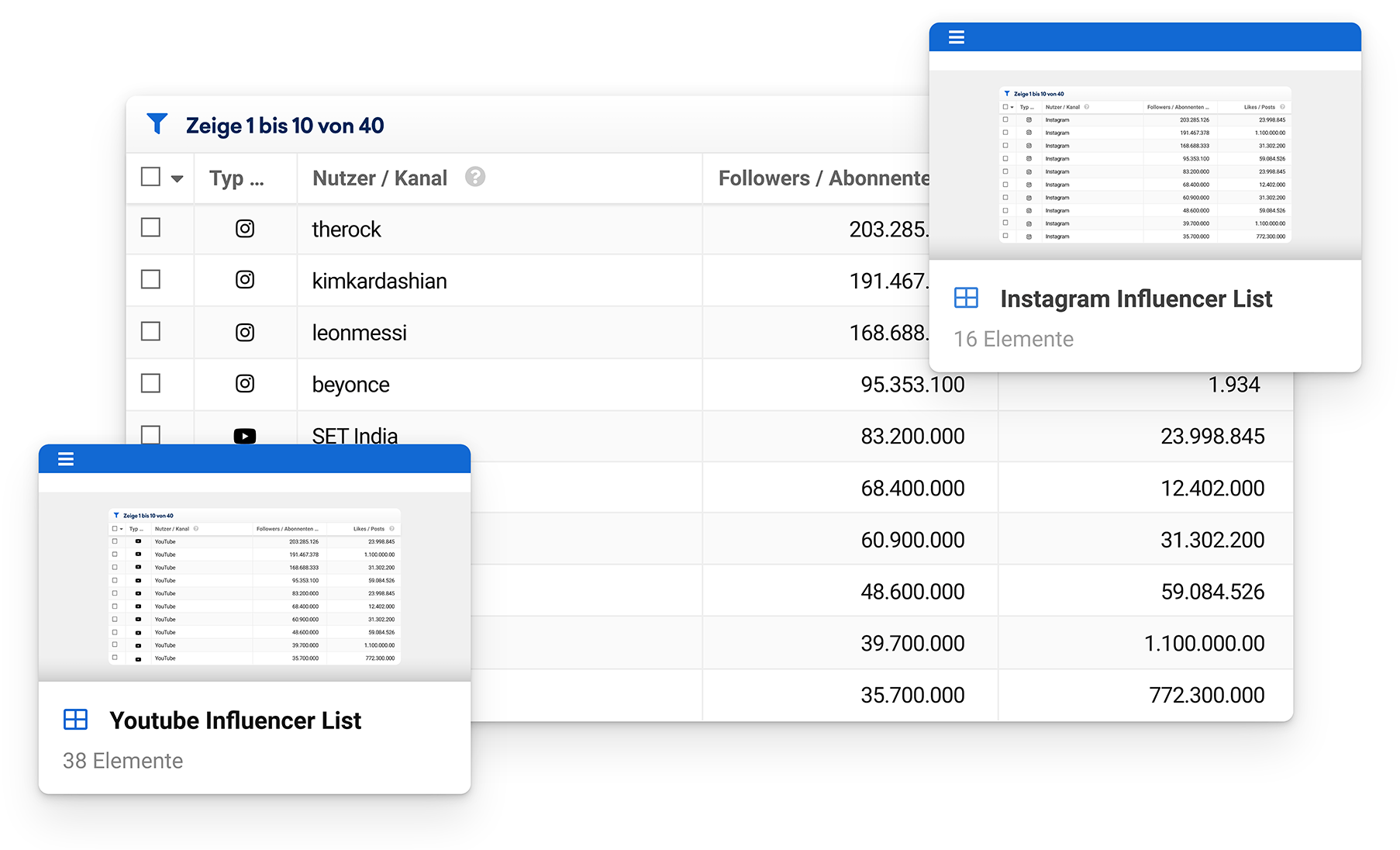Toggle the select-all checkbox in table header
Viewport: 1400px width, 850px height.
tap(150, 177)
